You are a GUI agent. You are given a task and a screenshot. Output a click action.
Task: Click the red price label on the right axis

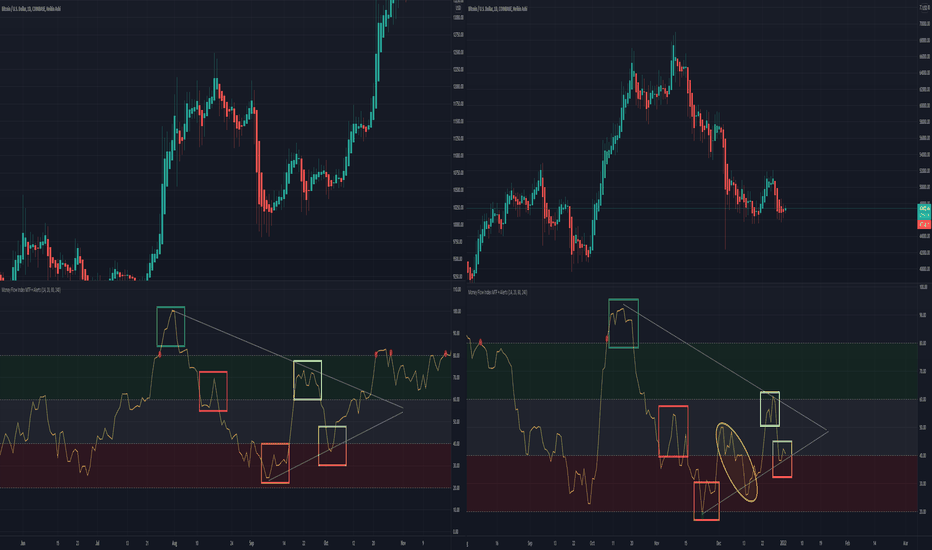924,225
